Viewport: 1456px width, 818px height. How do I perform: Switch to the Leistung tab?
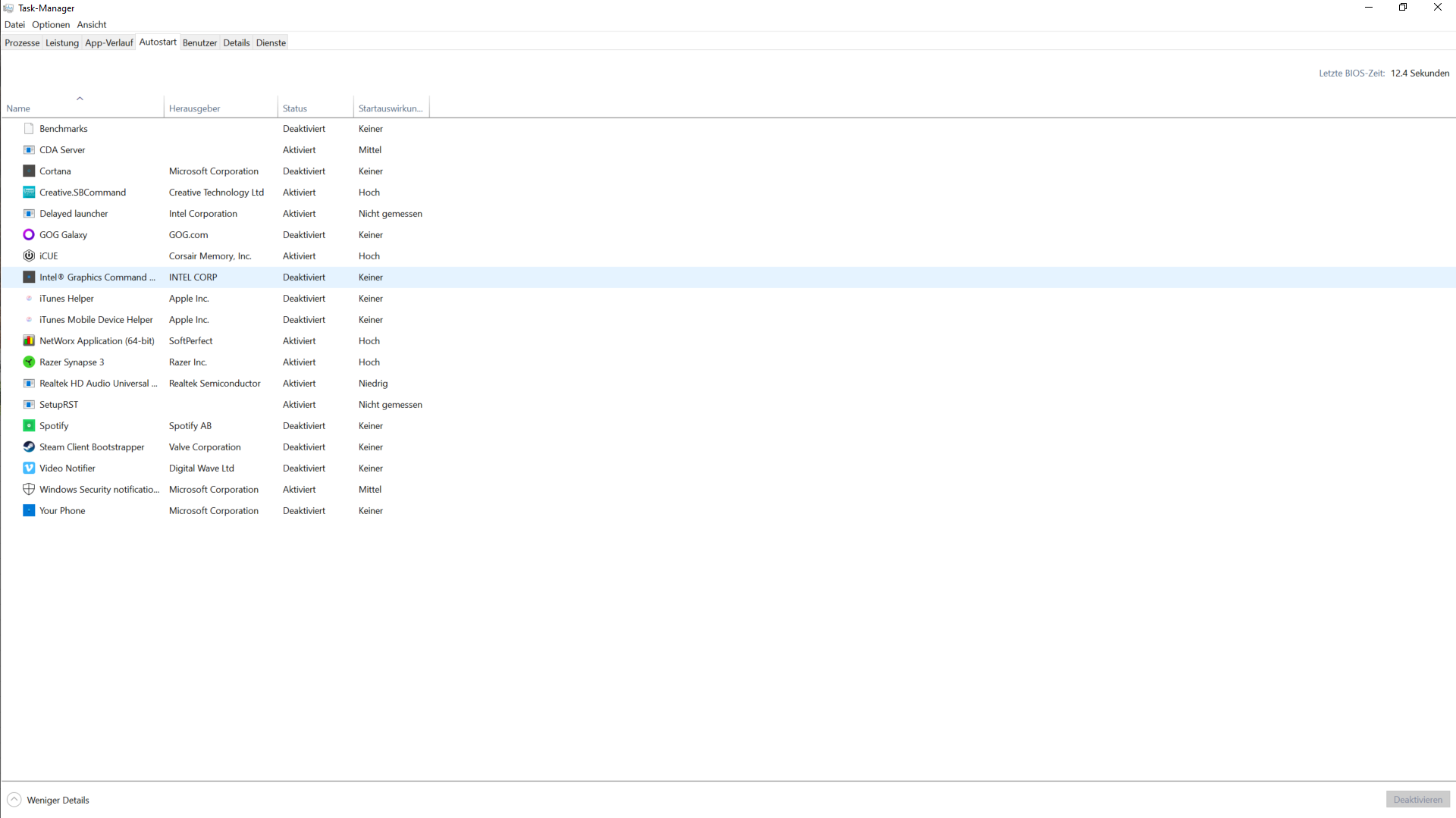point(62,43)
